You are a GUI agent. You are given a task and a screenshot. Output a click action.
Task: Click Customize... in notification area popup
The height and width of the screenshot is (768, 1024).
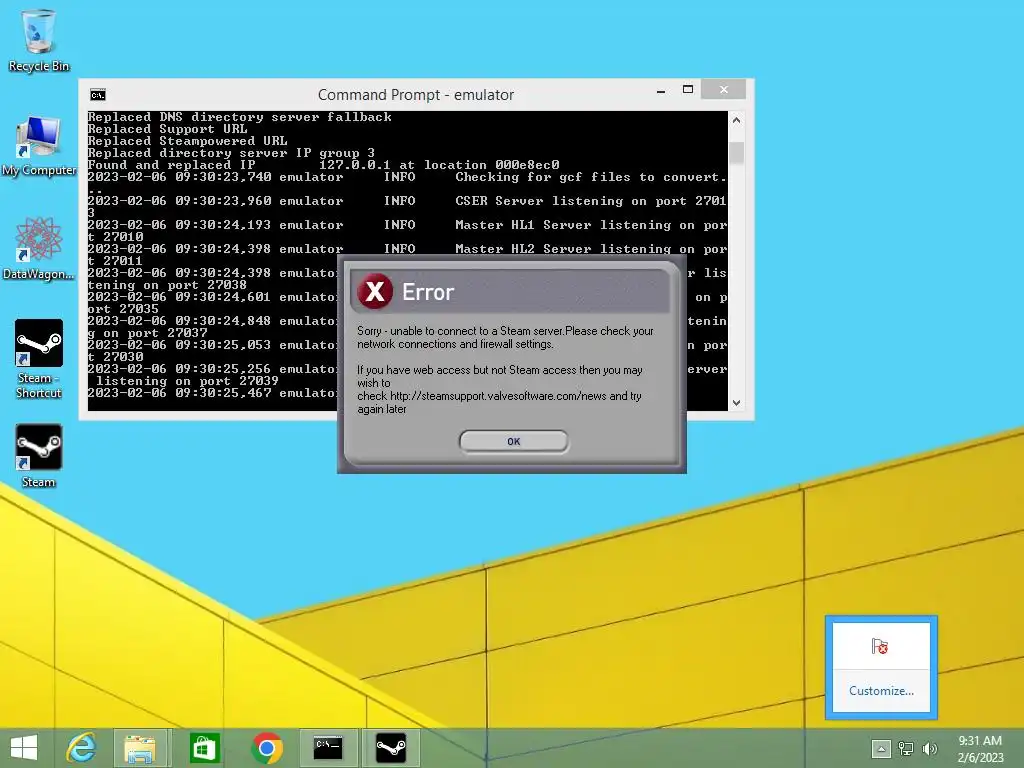click(881, 691)
